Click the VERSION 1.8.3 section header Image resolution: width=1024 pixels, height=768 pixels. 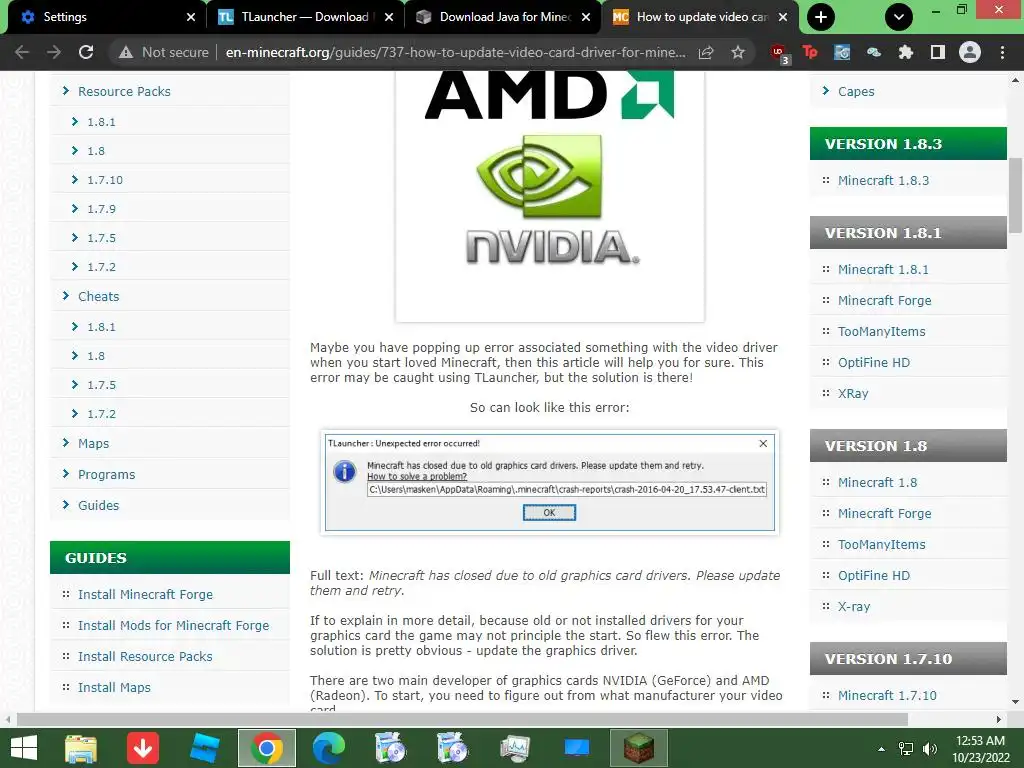(x=908, y=144)
